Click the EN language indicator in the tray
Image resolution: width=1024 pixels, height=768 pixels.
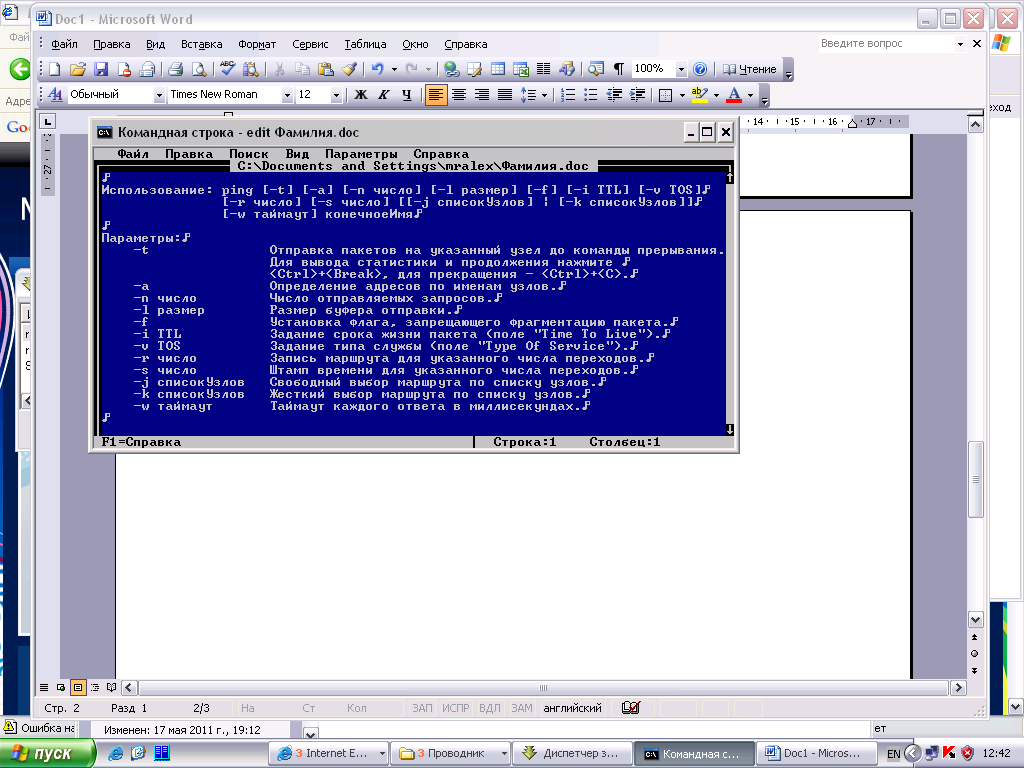[893, 754]
